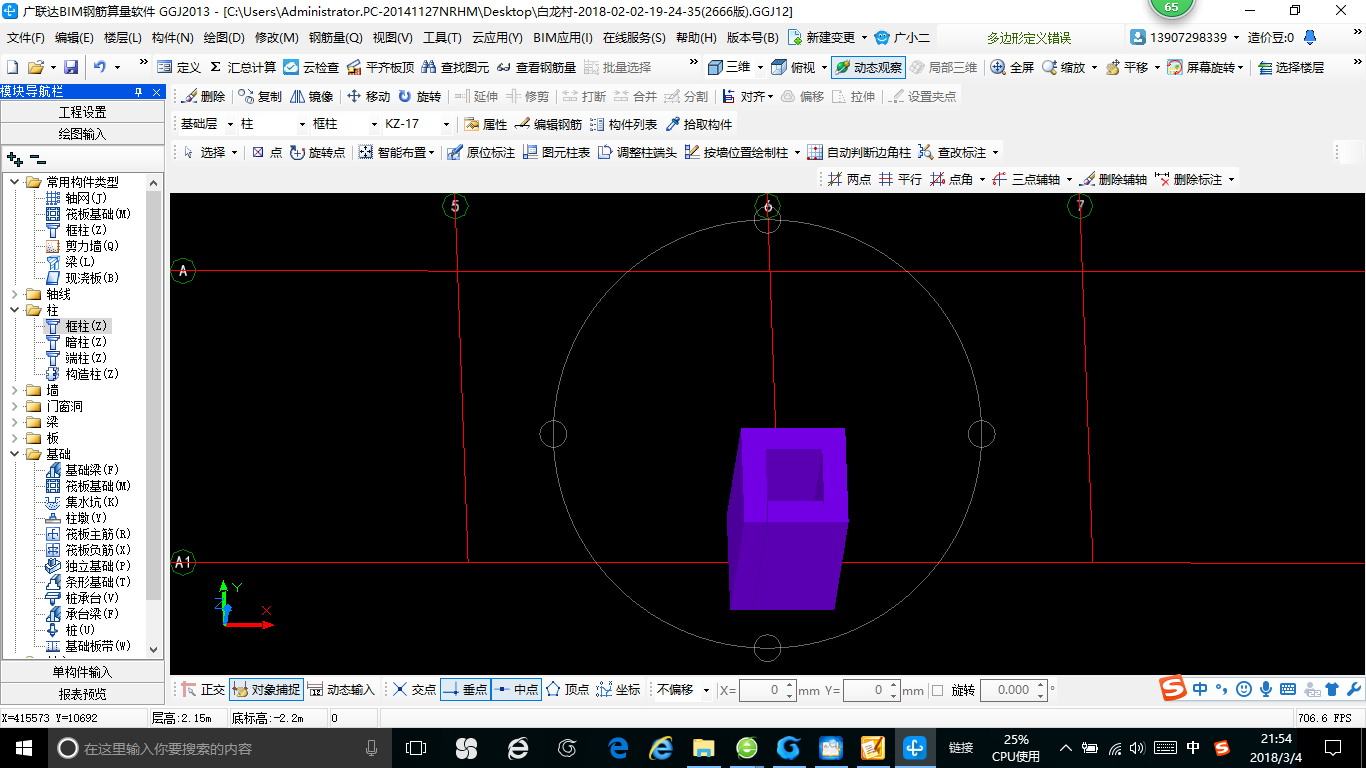Viewport: 1366px width, 768px height.
Task: Open the 工具(T) menu
Action: (442, 38)
